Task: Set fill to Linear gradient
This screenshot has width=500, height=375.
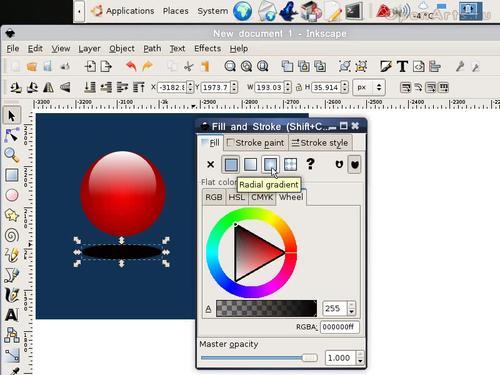Action: (251, 164)
